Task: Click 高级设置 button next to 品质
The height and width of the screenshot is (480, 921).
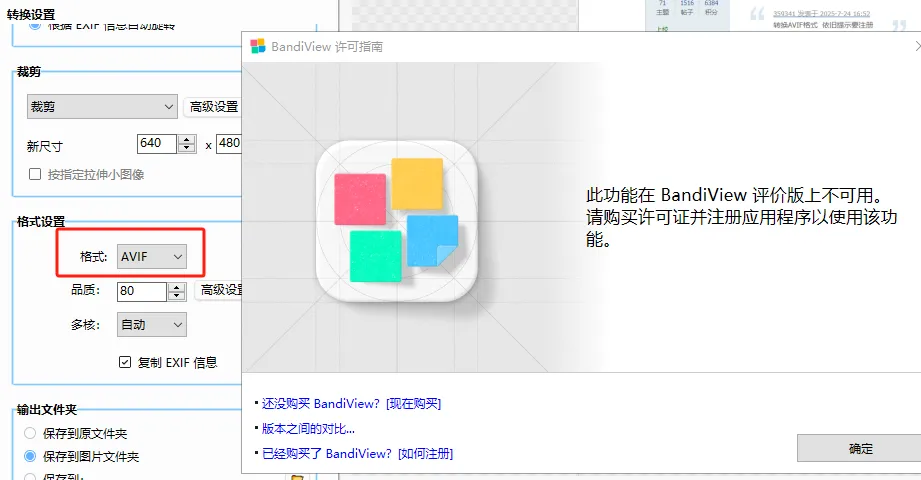Action: coord(219,290)
